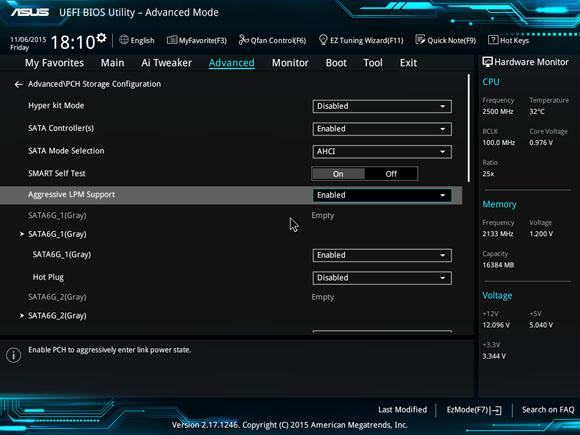Collapse the SATA6G_1(Gray) submenu arrow

22,234
